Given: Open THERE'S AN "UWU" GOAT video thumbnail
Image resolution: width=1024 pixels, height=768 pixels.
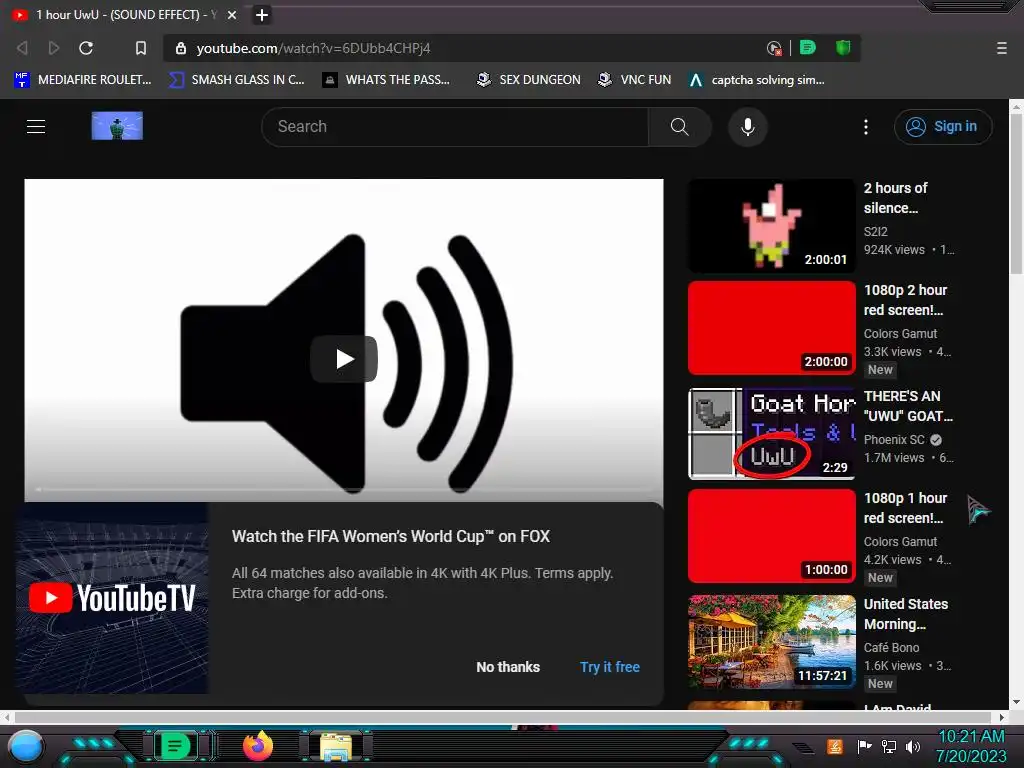Looking at the screenshot, I should point(772,434).
